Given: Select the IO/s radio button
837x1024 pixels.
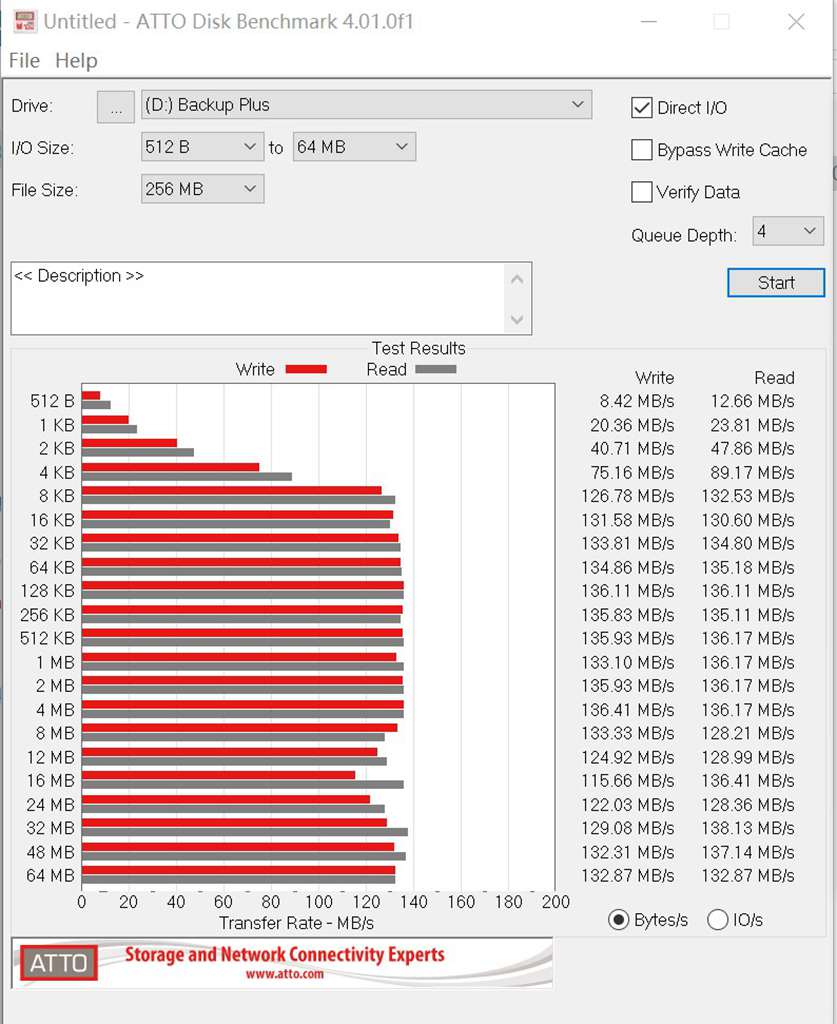Looking at the screenshot, I should 717,919.
